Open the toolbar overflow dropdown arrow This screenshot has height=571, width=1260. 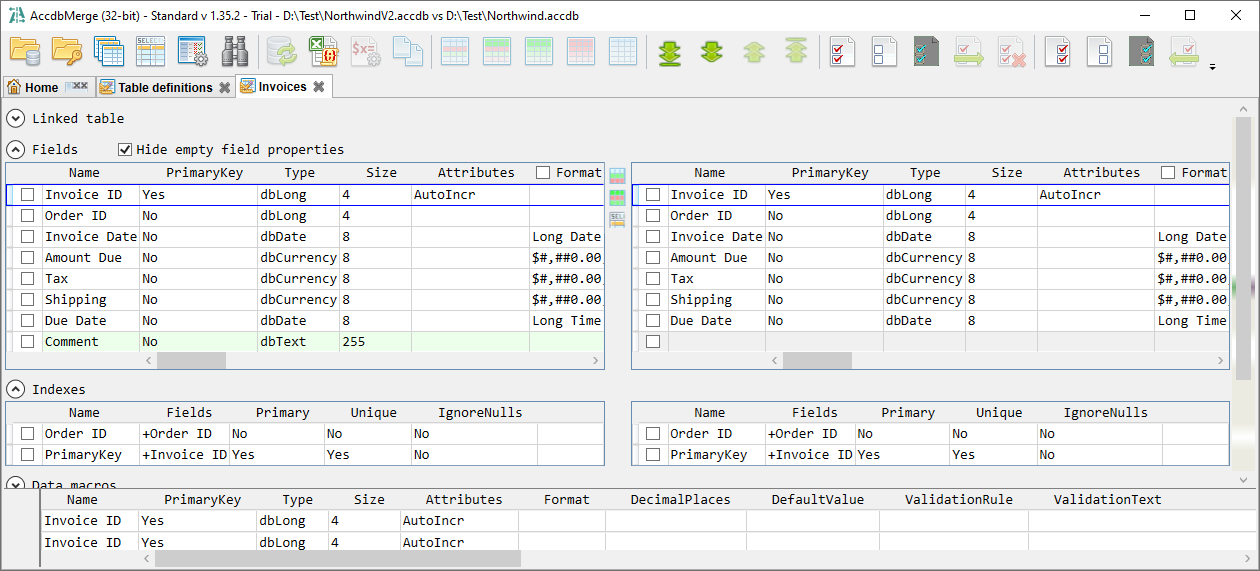tap(1213, 67)
